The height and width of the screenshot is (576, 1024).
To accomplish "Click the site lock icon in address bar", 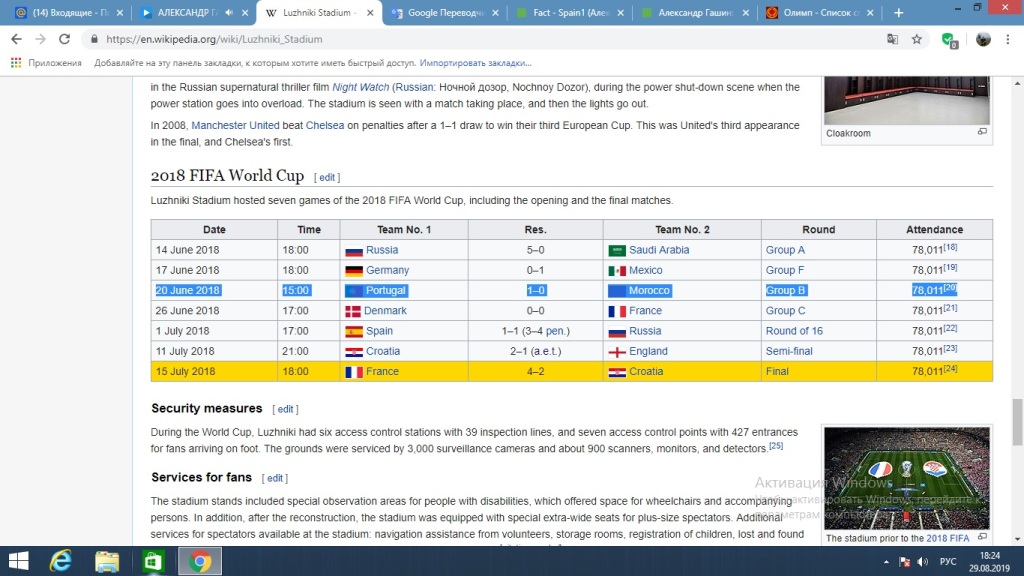I will 95,39.
